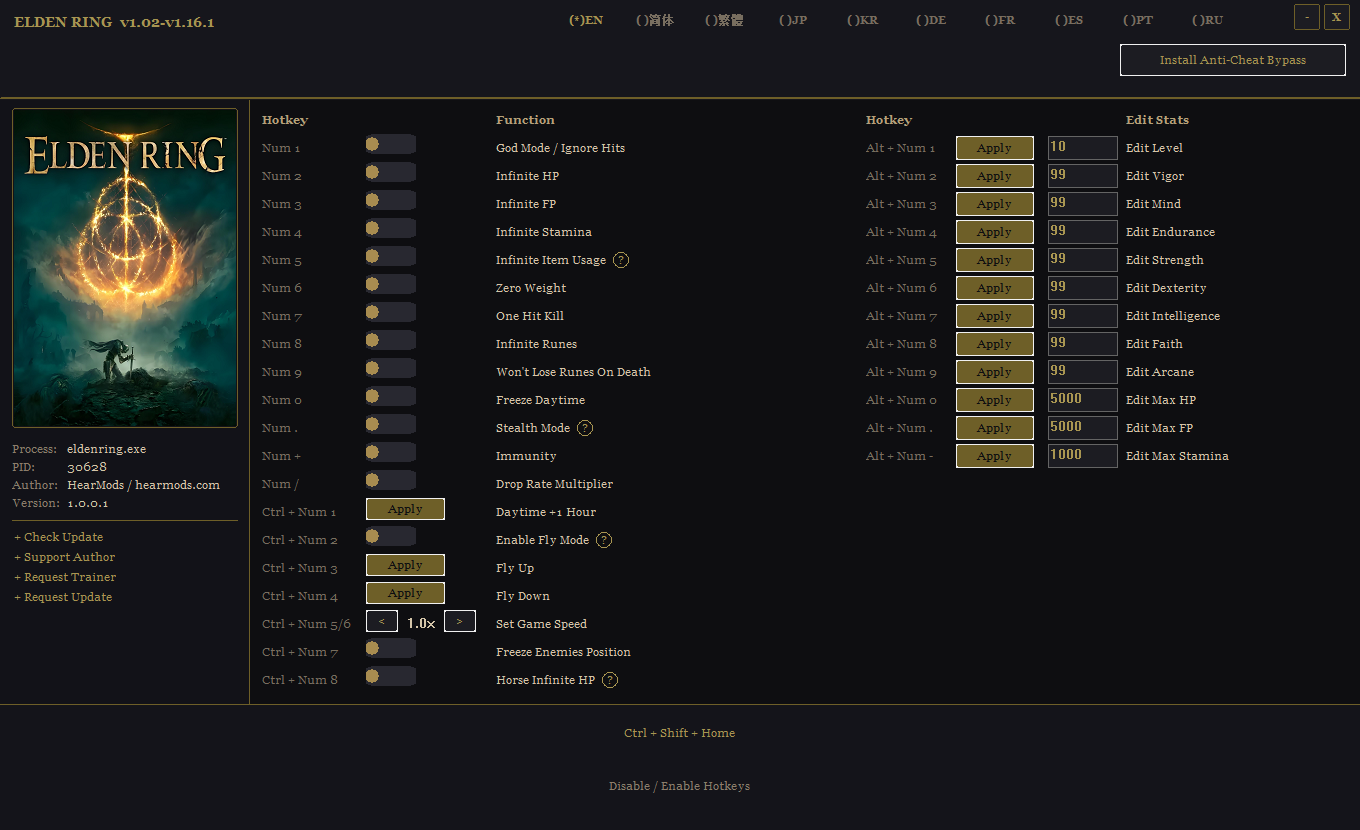This screenshot has width=1360, height=830.
Task: Open help icon next to Infinite Item Usage
Action: pos(621,260)
